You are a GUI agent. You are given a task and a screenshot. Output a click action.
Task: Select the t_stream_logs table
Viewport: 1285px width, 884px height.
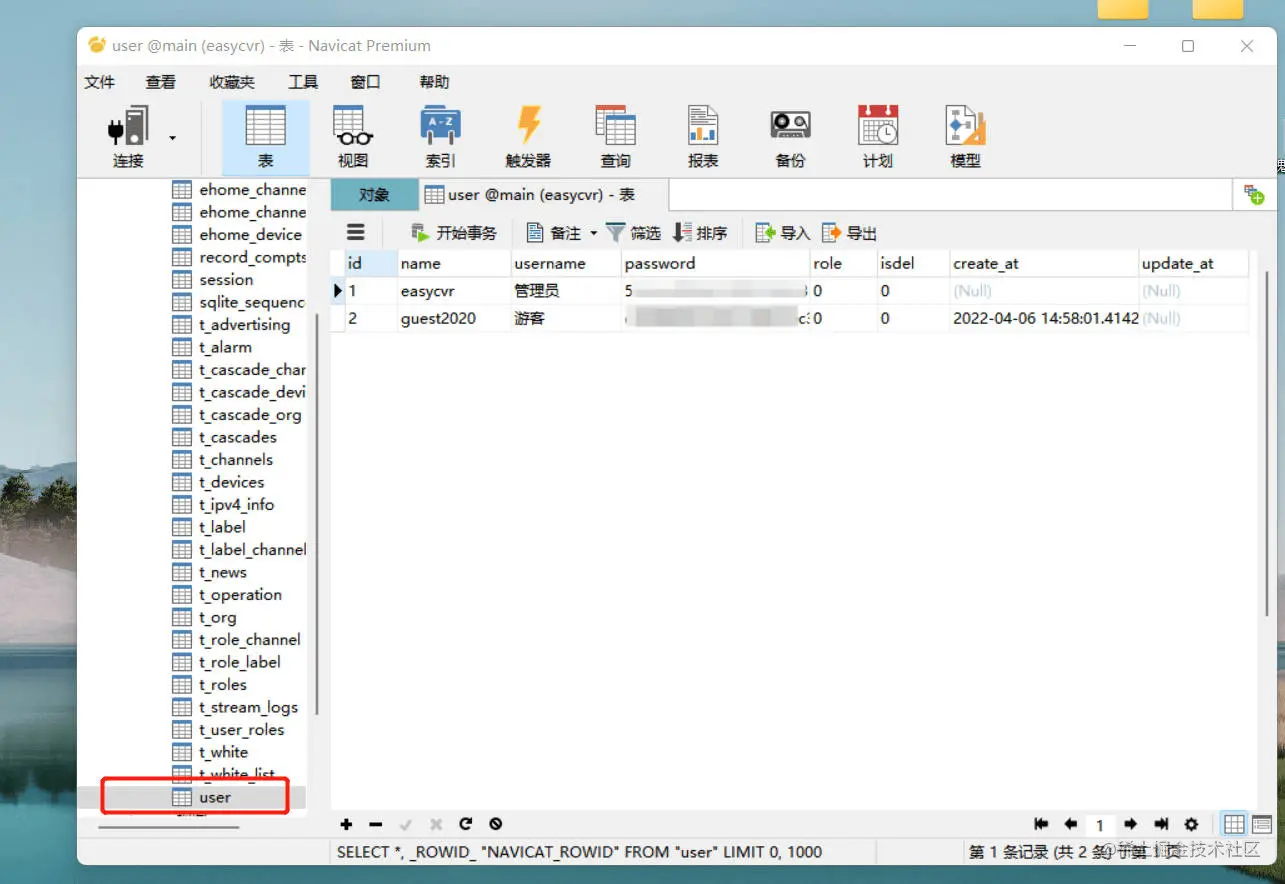click(x=248, y=707)
